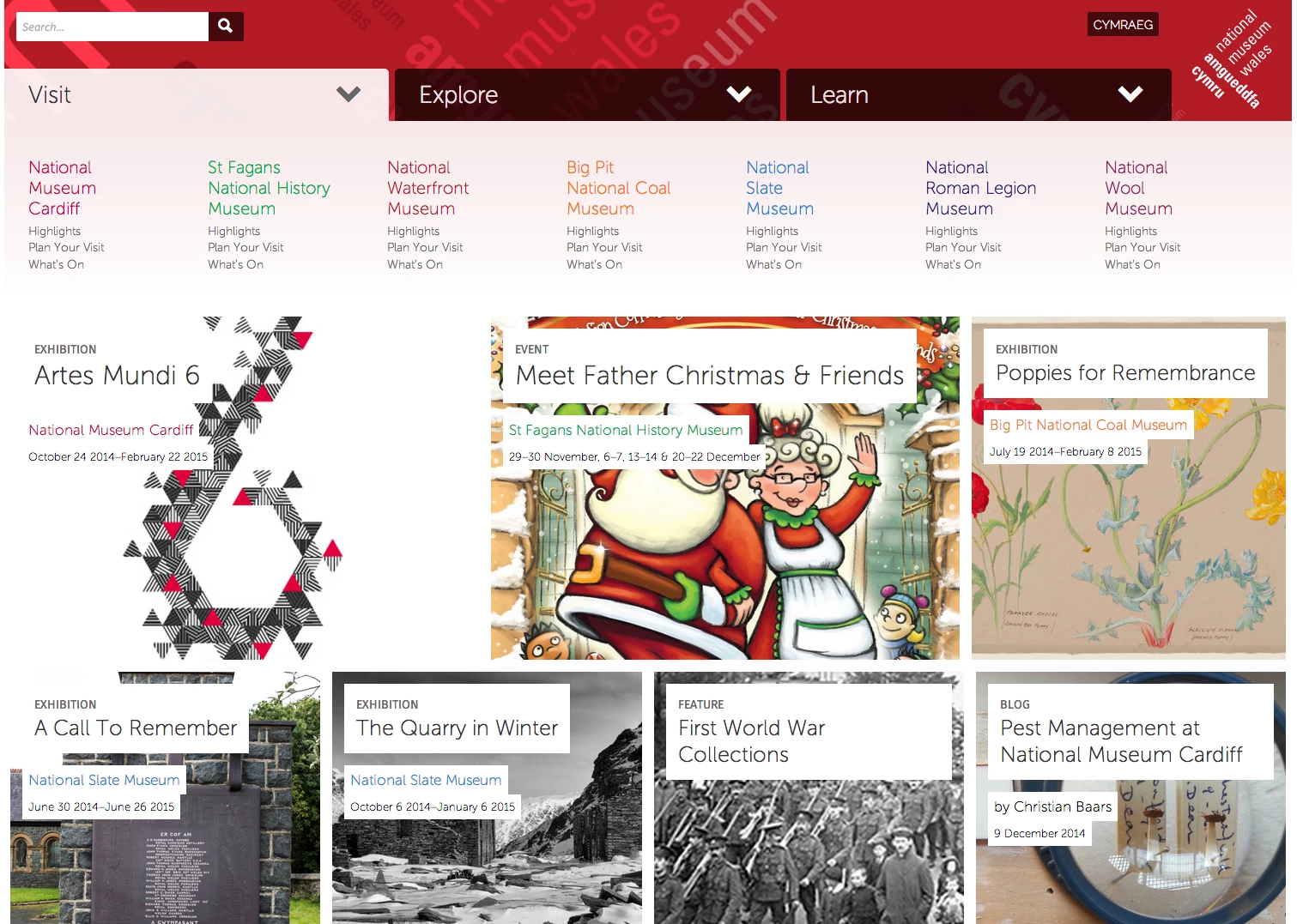Switch language with the CYMRAEG button
The width and height of the screenshot is (1297, 924).
(1123, 25)
